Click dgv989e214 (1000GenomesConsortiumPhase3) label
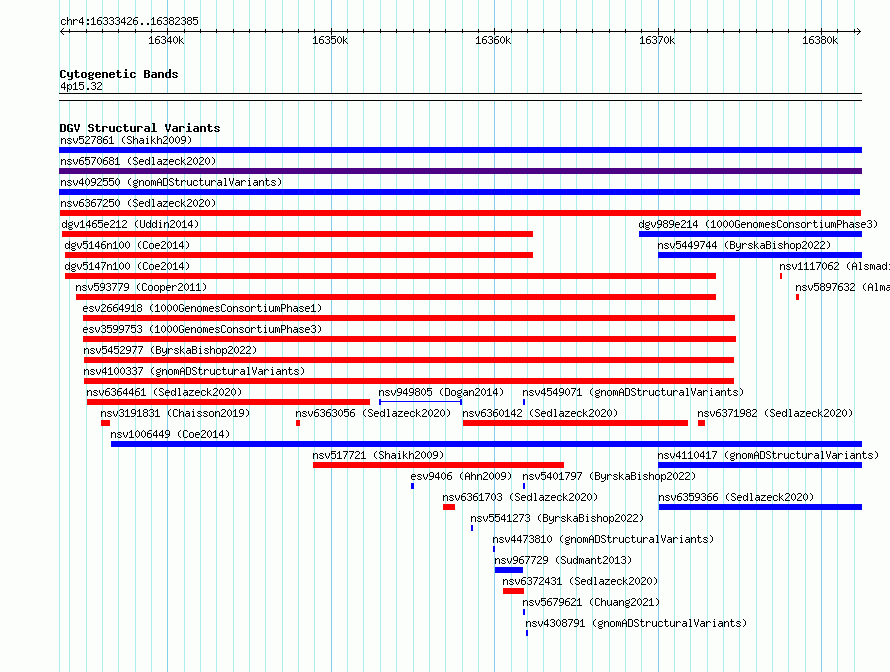 coord(758,224)
